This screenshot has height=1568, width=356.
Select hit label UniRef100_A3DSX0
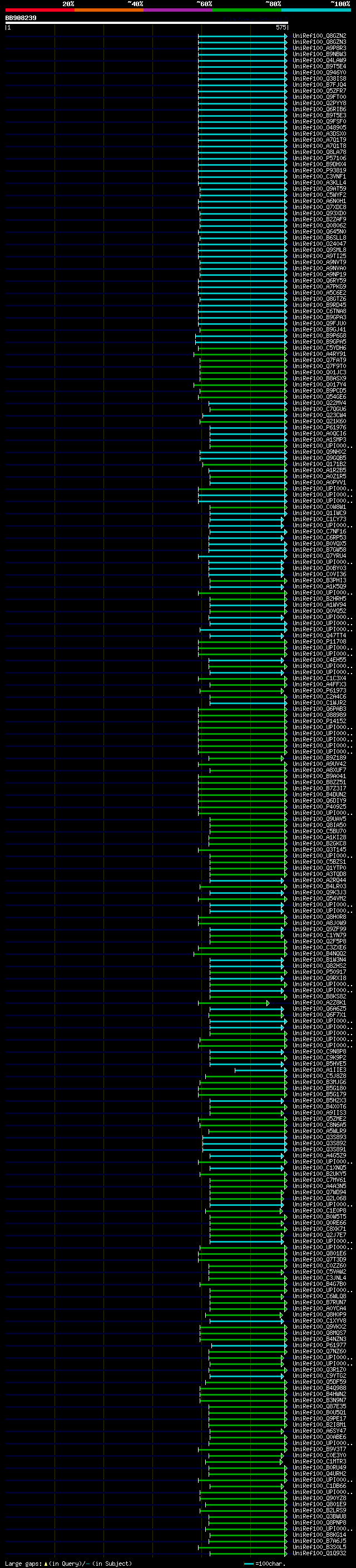[319, 134]
